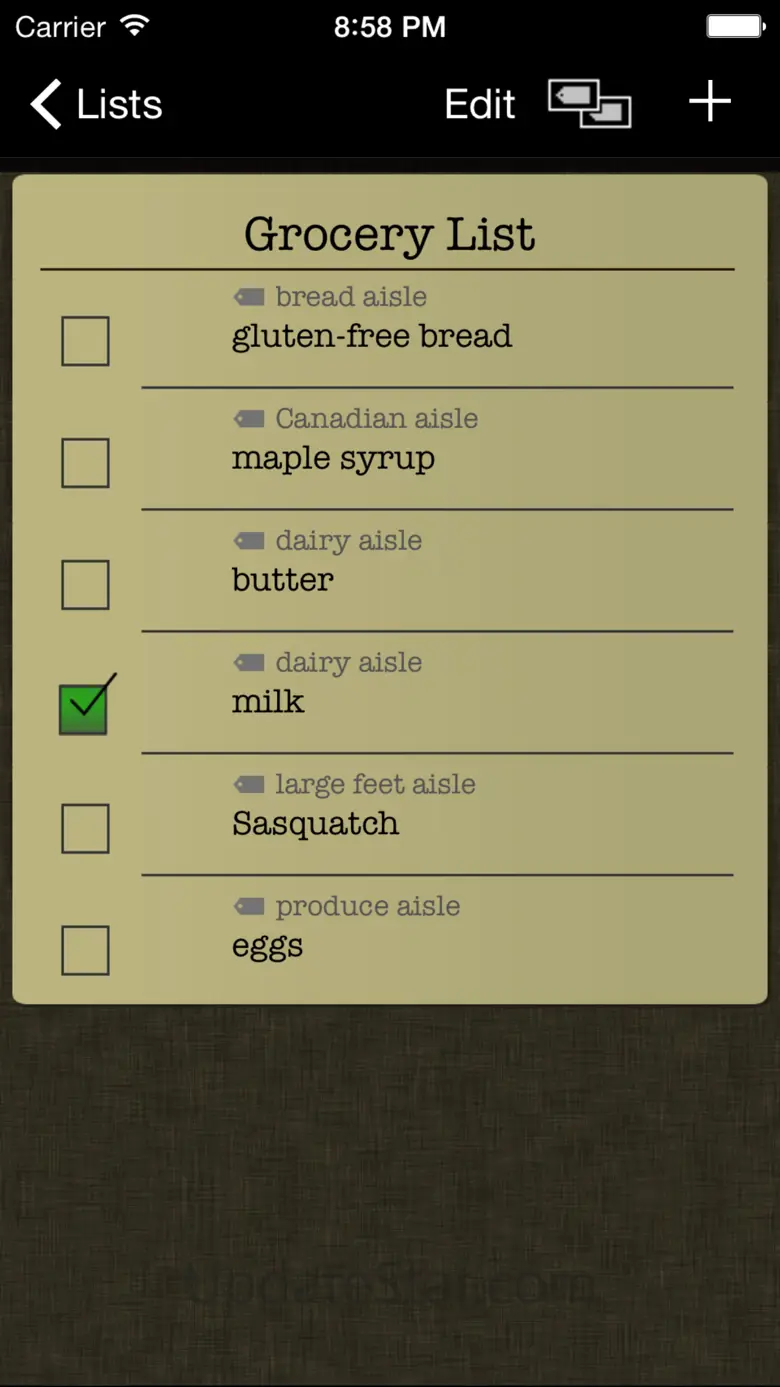Select the Grocery List title
Screen dimensions: 780x1387
[389, 234]
